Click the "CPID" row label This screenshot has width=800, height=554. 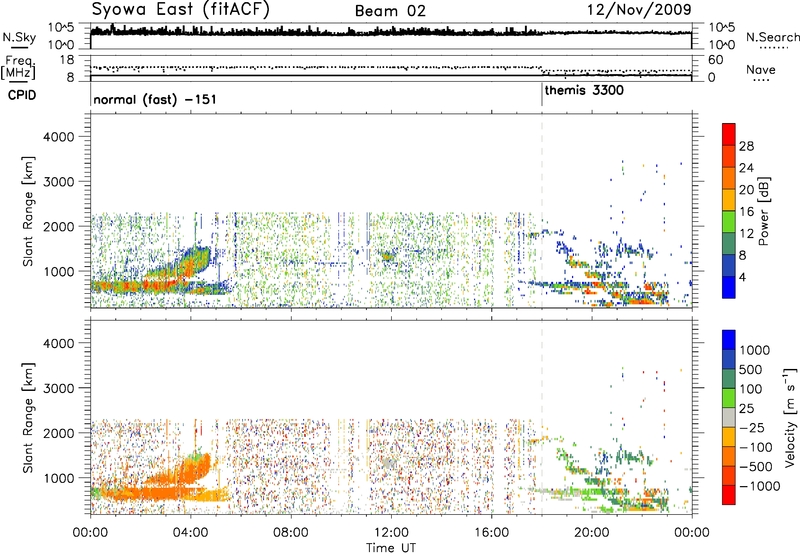click(22, 95)
